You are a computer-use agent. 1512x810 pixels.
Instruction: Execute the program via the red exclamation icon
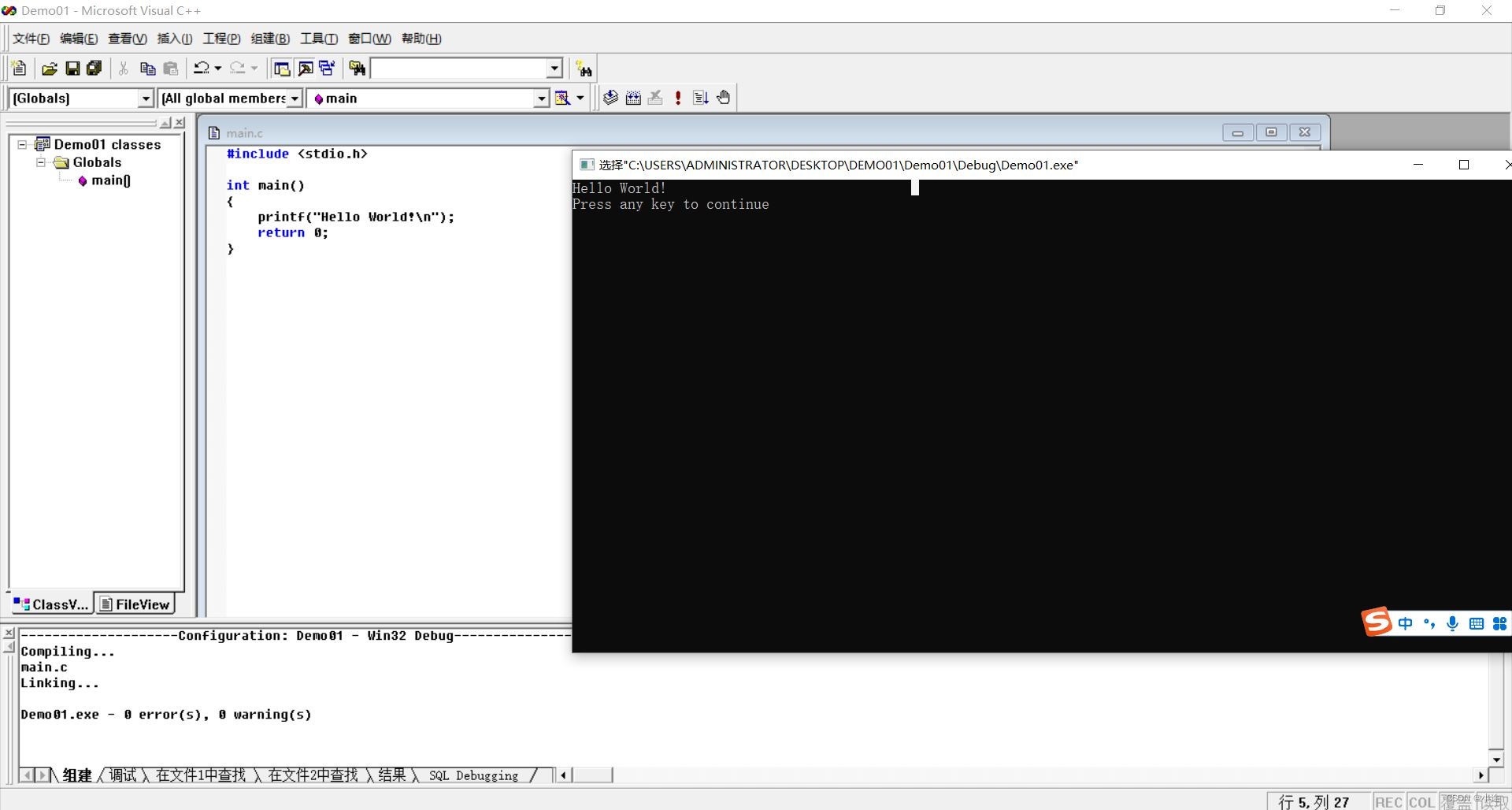tap(678, 97)
